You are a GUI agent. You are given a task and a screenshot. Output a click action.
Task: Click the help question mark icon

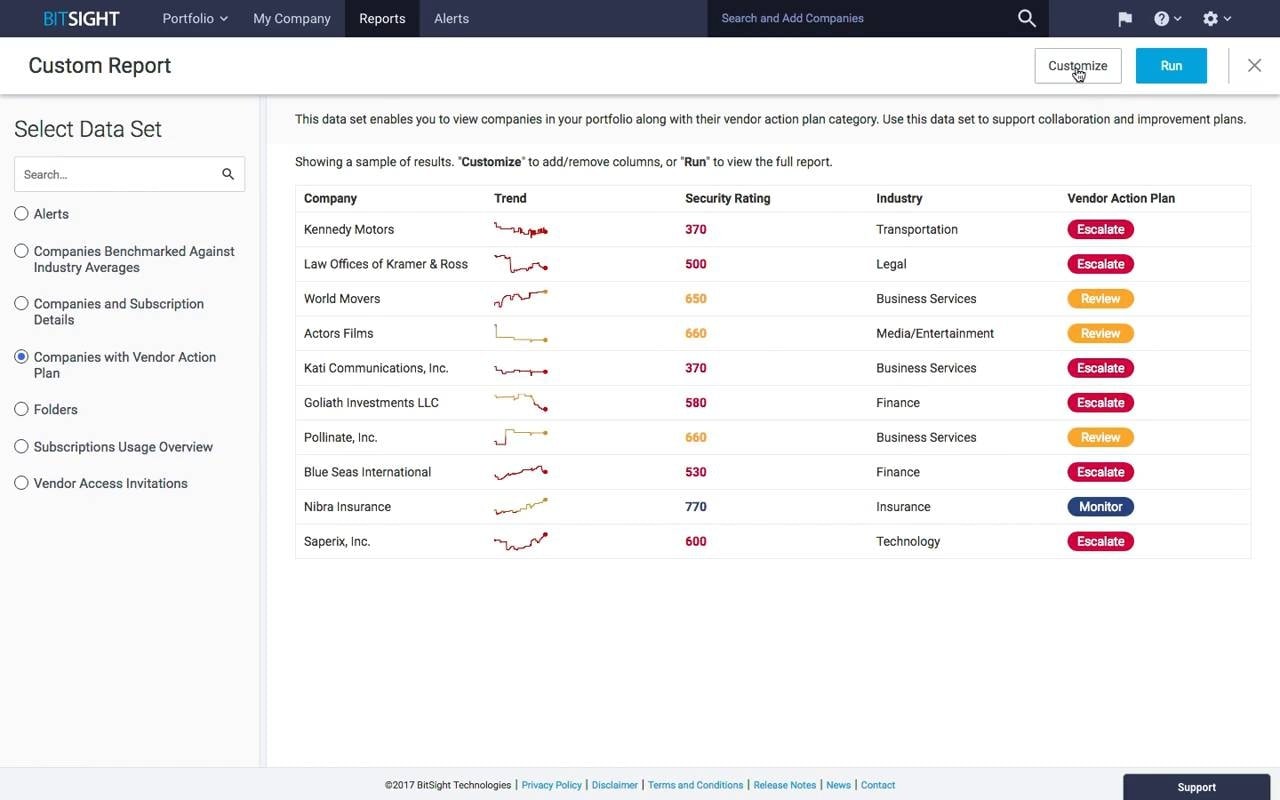point(1161,19)
